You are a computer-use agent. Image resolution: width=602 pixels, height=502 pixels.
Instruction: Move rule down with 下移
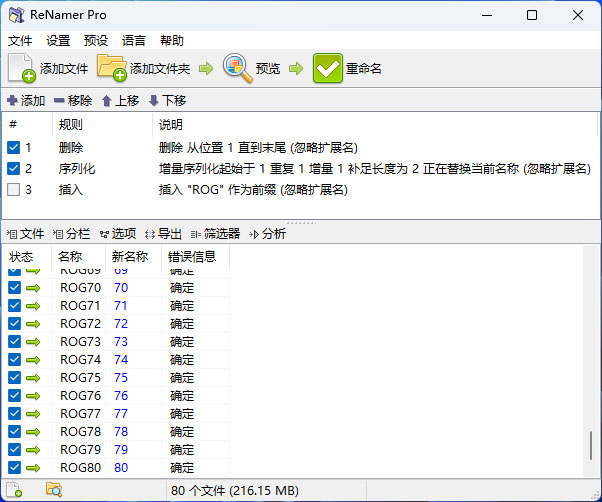167,101
